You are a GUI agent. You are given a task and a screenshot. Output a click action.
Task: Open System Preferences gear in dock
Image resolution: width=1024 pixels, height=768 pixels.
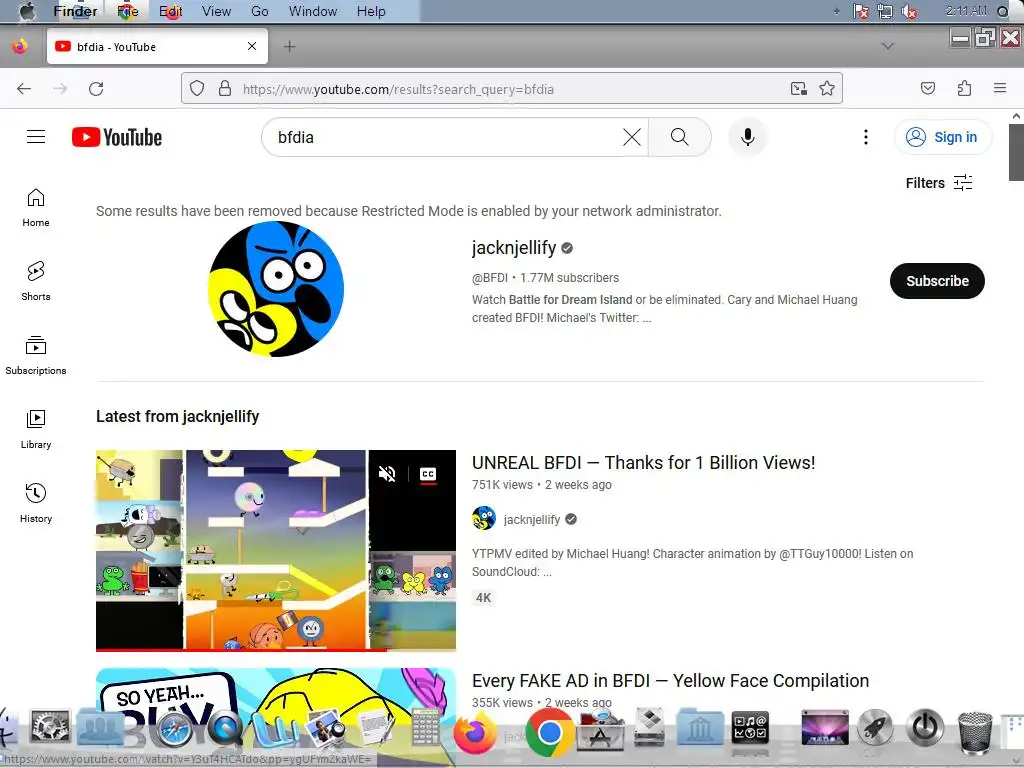(x=50, y=727)
